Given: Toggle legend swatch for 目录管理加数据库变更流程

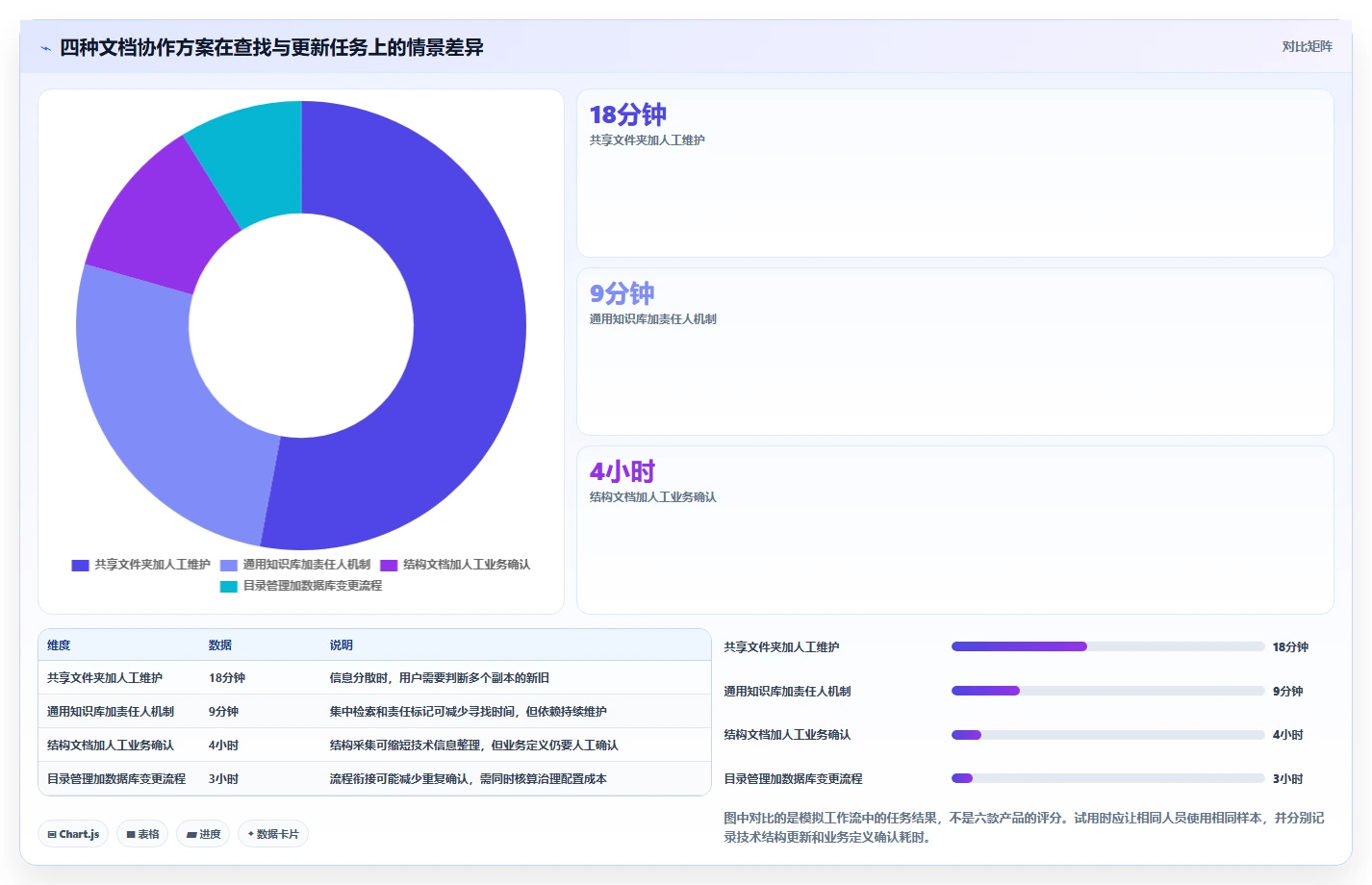Looking at the screenshot, I should (229, 587).
